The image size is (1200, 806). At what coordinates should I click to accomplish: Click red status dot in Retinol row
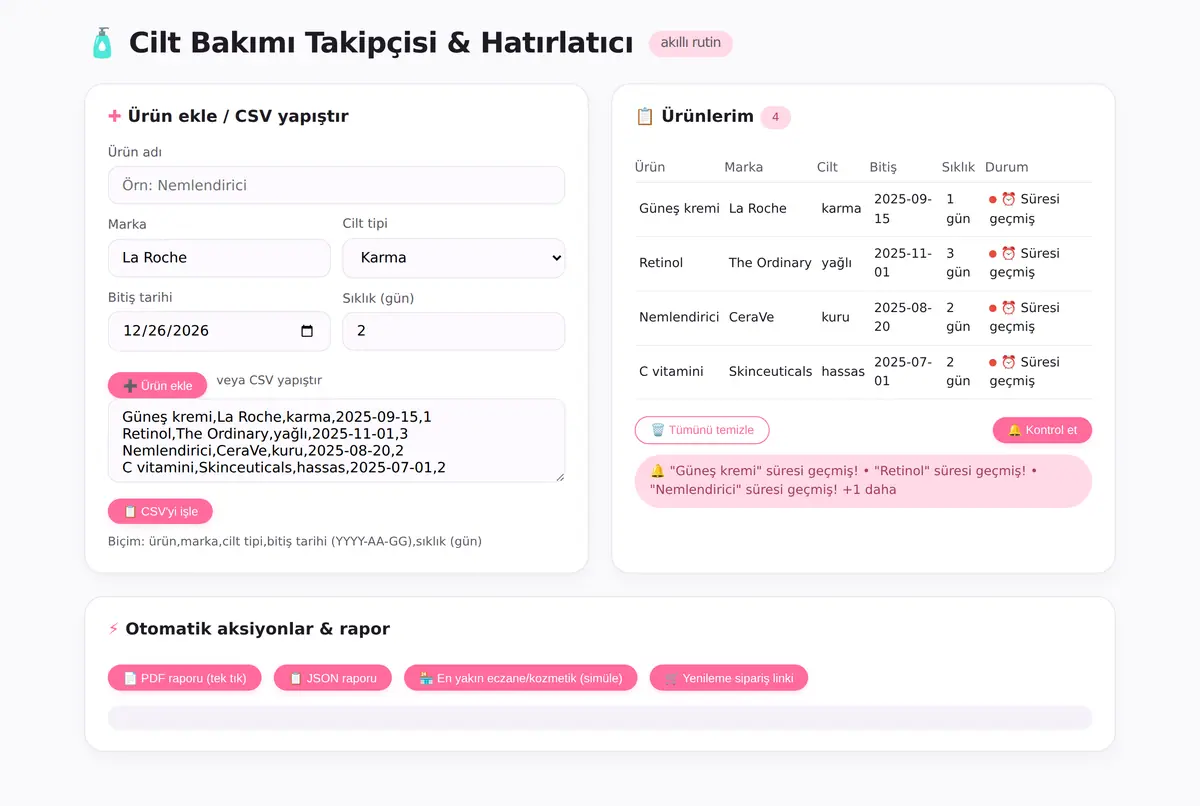[x=993, y=253]
